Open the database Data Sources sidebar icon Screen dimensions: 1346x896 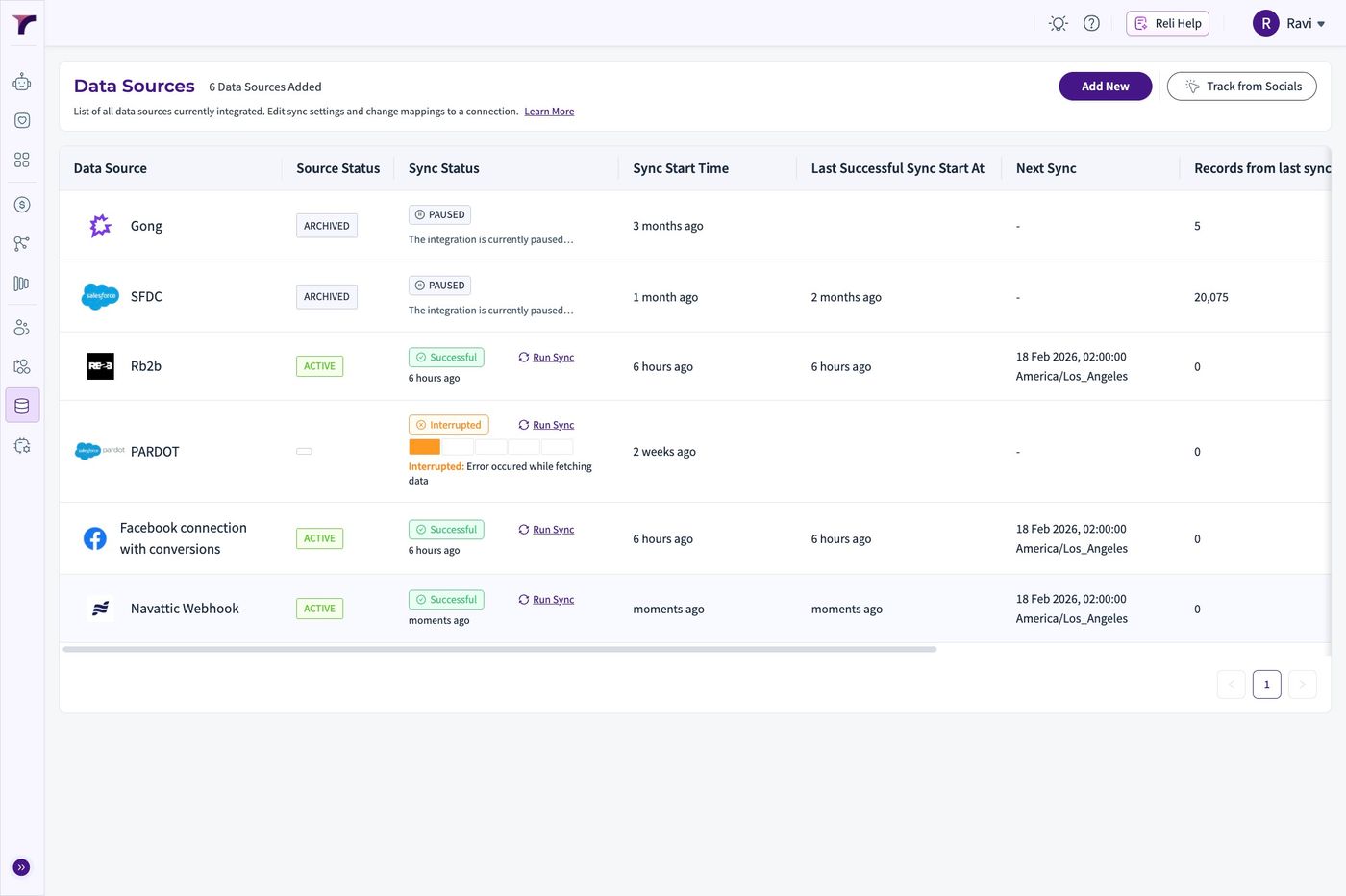pyautogui.click(x=22, y=406)
